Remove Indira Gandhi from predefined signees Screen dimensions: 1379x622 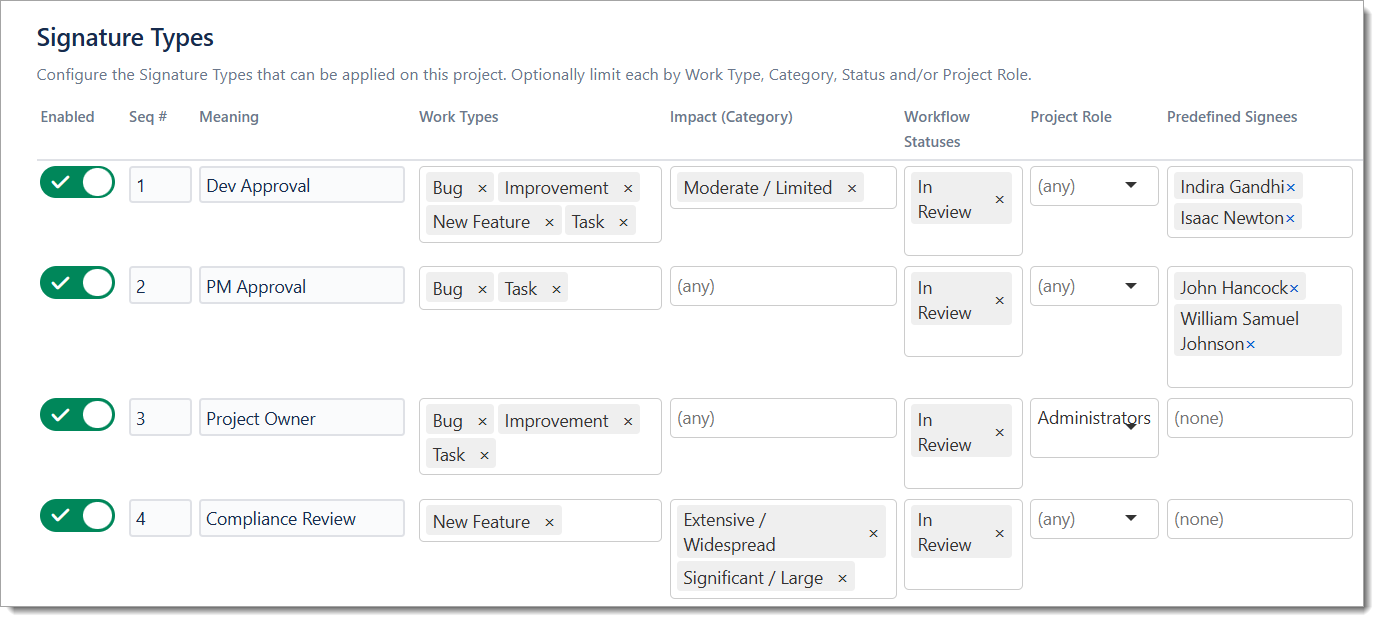tap(1291, 188)
